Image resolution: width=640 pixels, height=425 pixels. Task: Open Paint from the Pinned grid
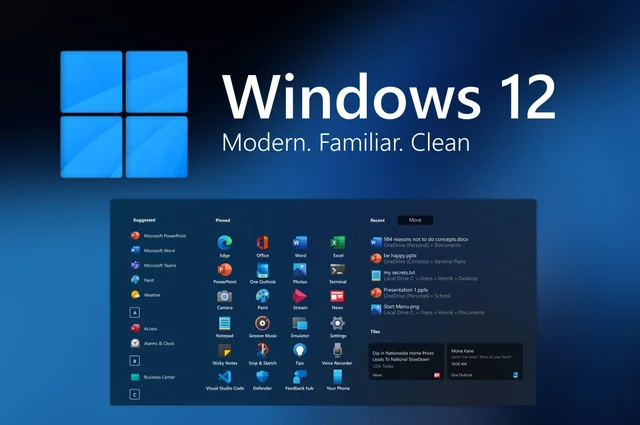click(262, 300)
